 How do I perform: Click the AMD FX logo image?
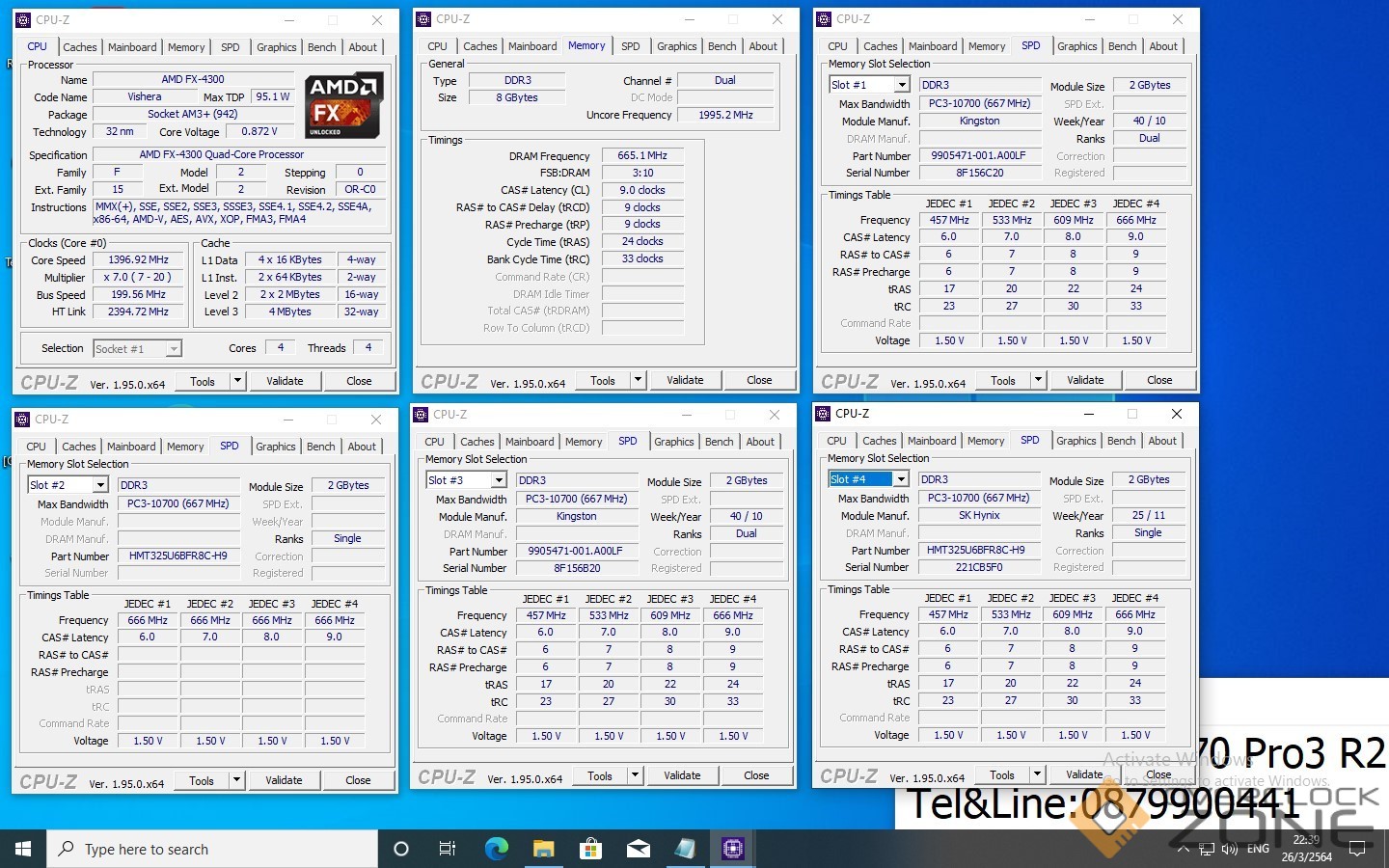(x=344, y=105)
